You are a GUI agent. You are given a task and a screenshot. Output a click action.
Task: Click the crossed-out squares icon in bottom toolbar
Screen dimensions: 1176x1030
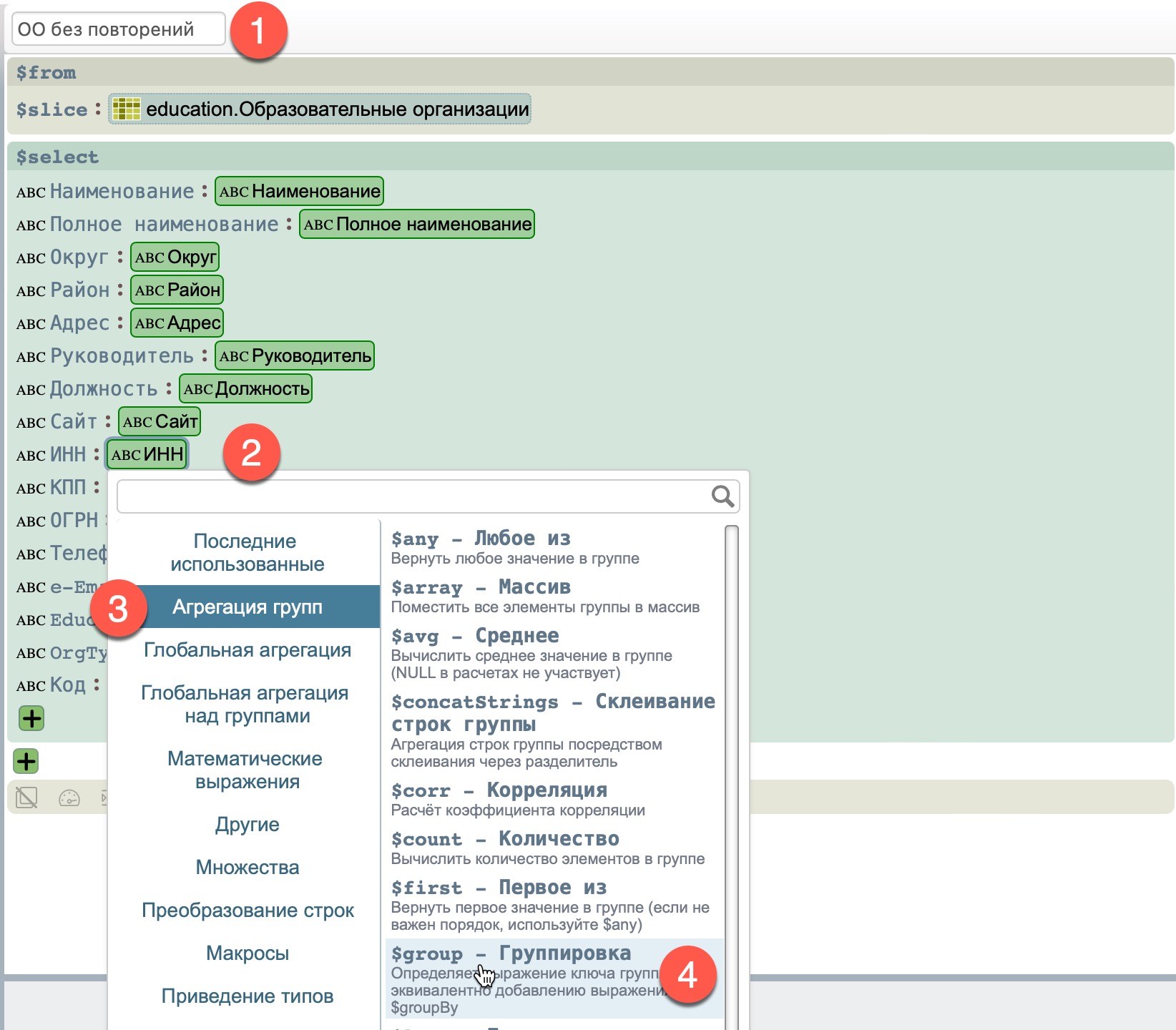coord(26,798)
